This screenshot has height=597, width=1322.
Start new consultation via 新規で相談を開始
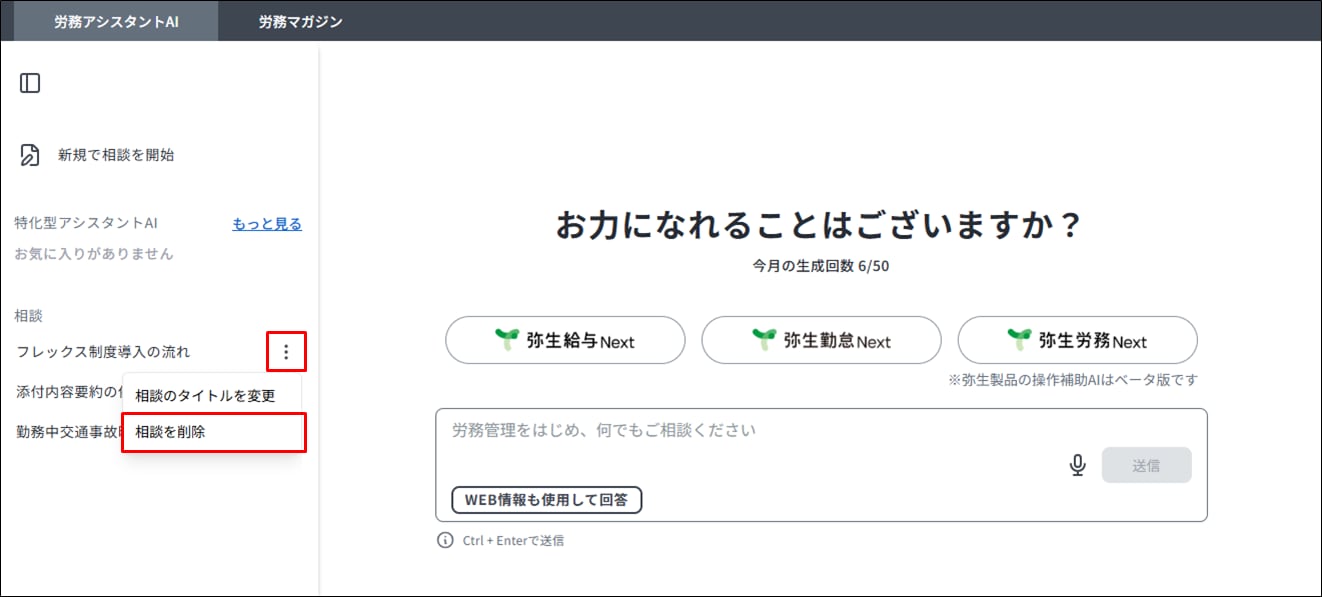116,155
